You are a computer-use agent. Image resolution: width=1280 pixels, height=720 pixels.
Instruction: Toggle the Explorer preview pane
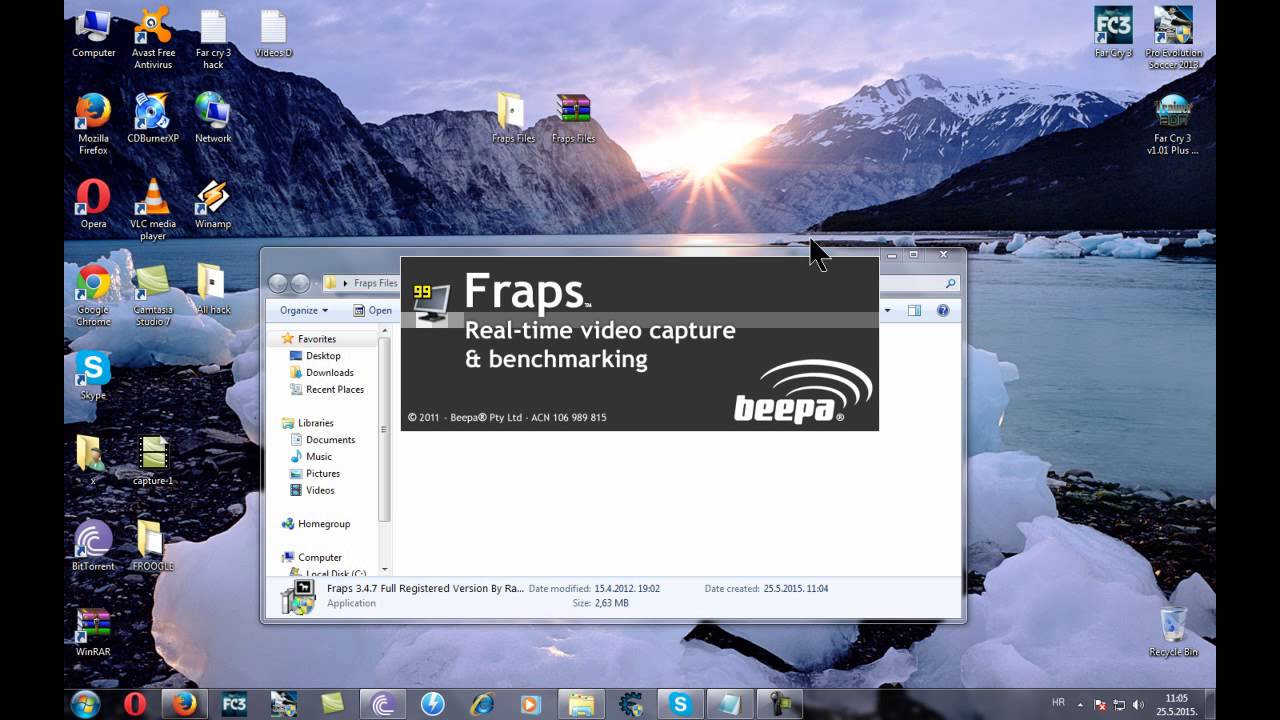click(914, 311)
